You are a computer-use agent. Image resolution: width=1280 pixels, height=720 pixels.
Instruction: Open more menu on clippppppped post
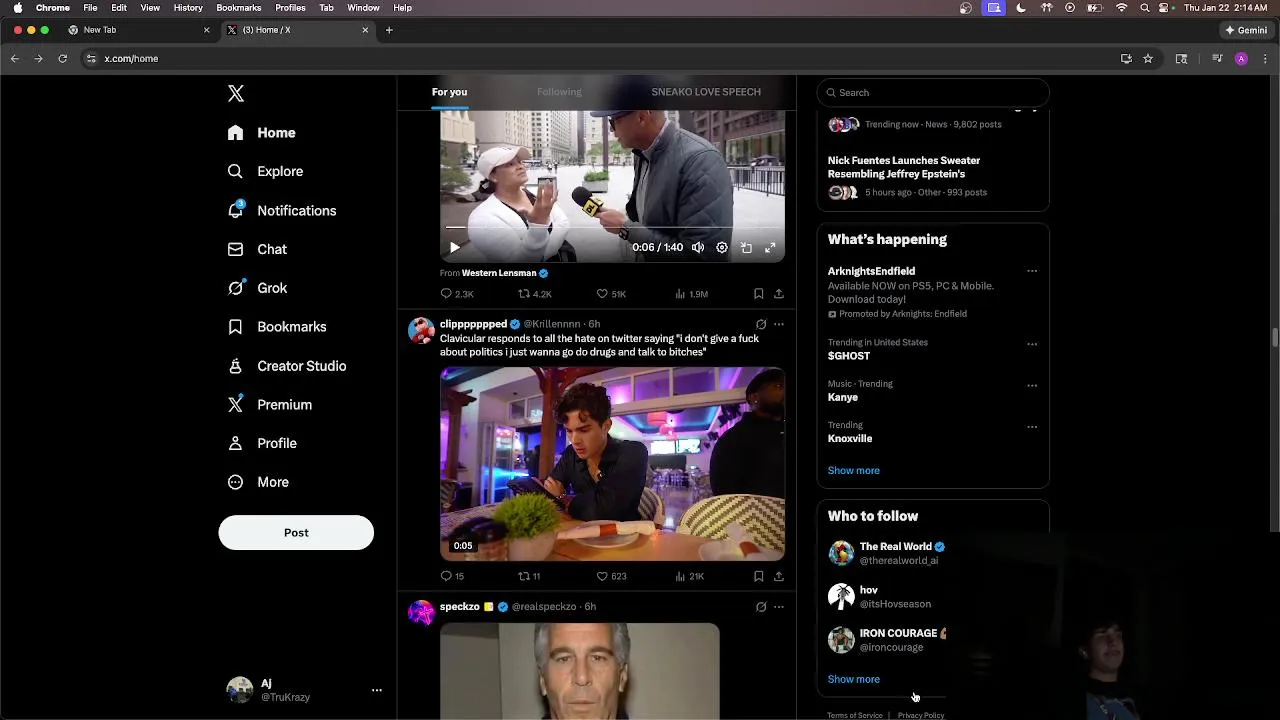click(x=779, y=324)
